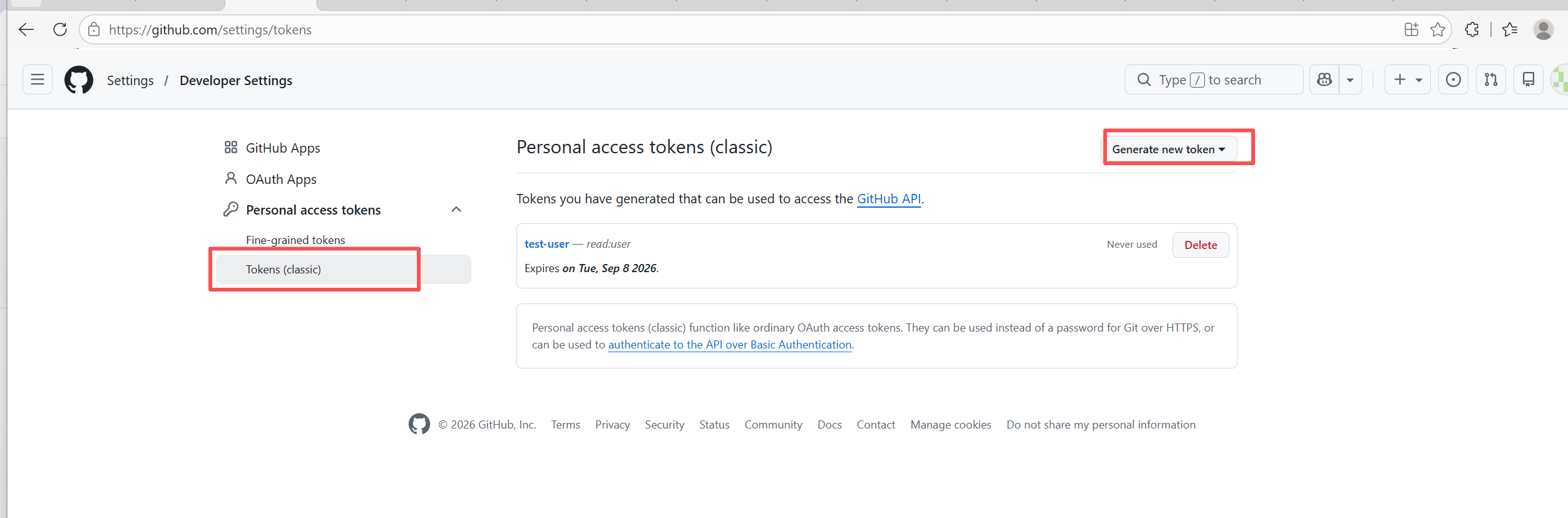Image resolution: width=1568 pixels, height=518 pixels.
Task: Open the Status footer link
Action: (x=715, y=424)
